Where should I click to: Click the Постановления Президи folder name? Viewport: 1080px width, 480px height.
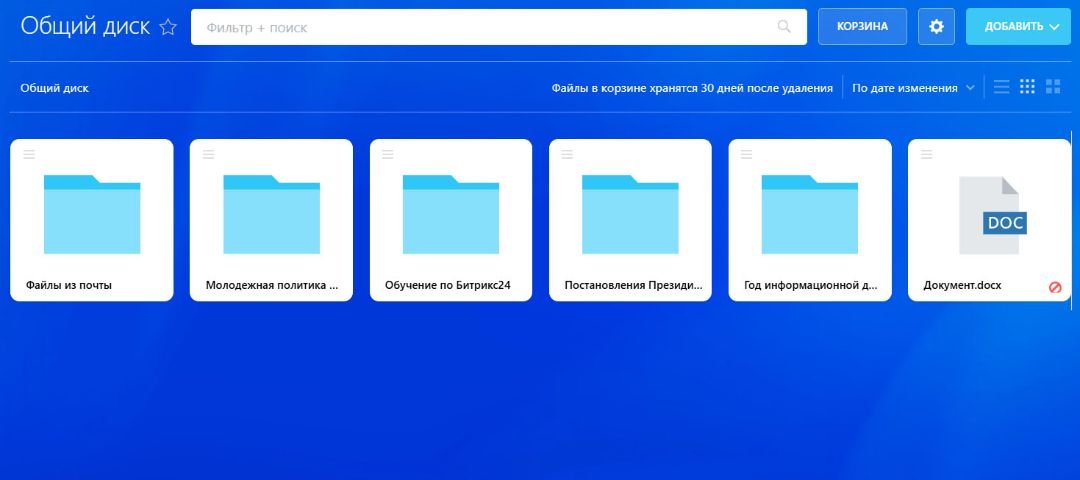click(634, 285)
